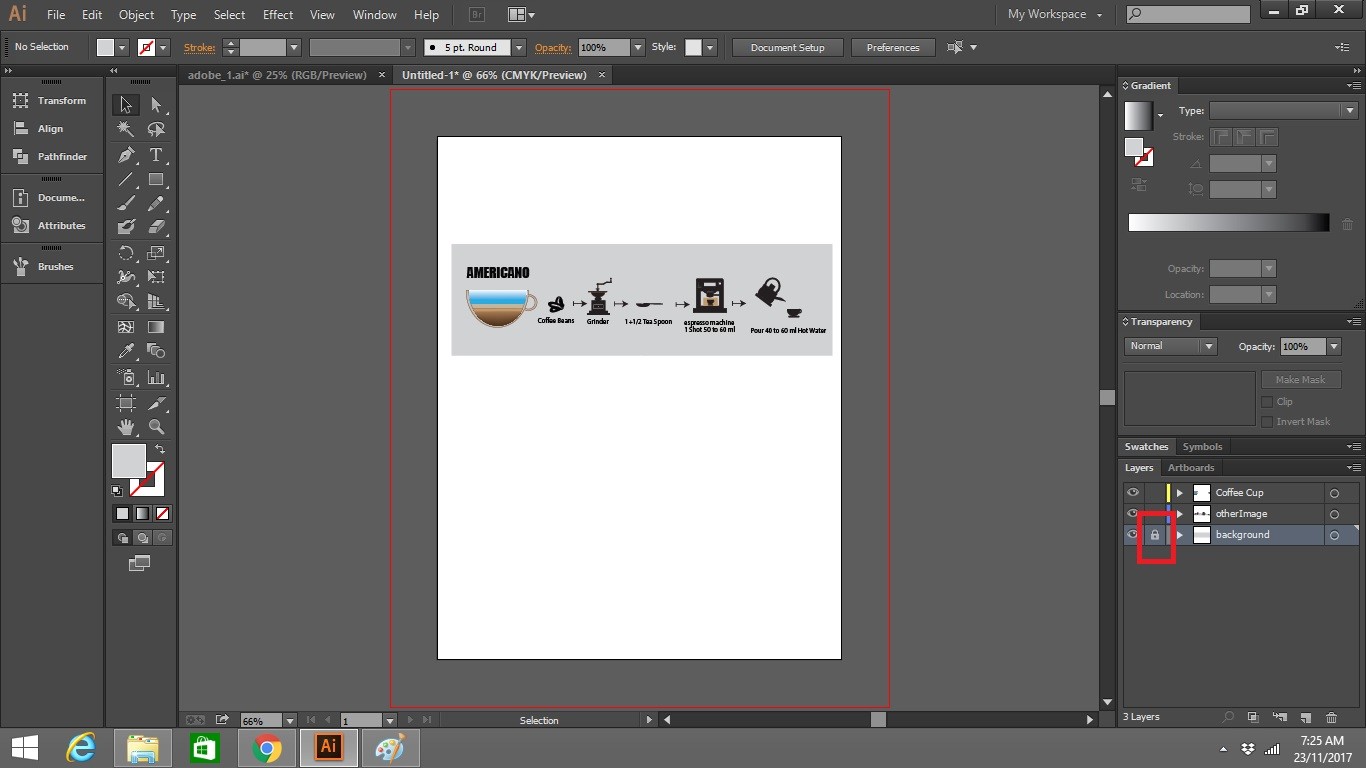Pick the Magic Wand tool

coord(126,129)
